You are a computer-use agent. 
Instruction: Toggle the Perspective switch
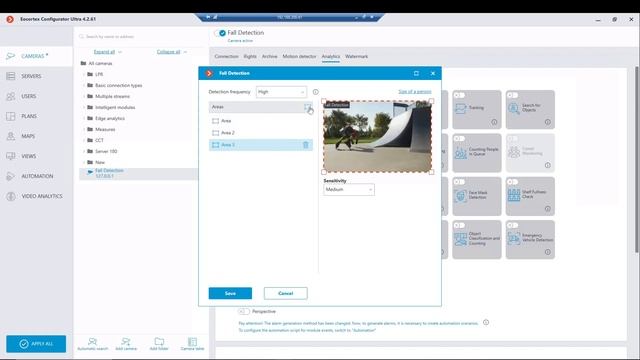pos(244,311)
